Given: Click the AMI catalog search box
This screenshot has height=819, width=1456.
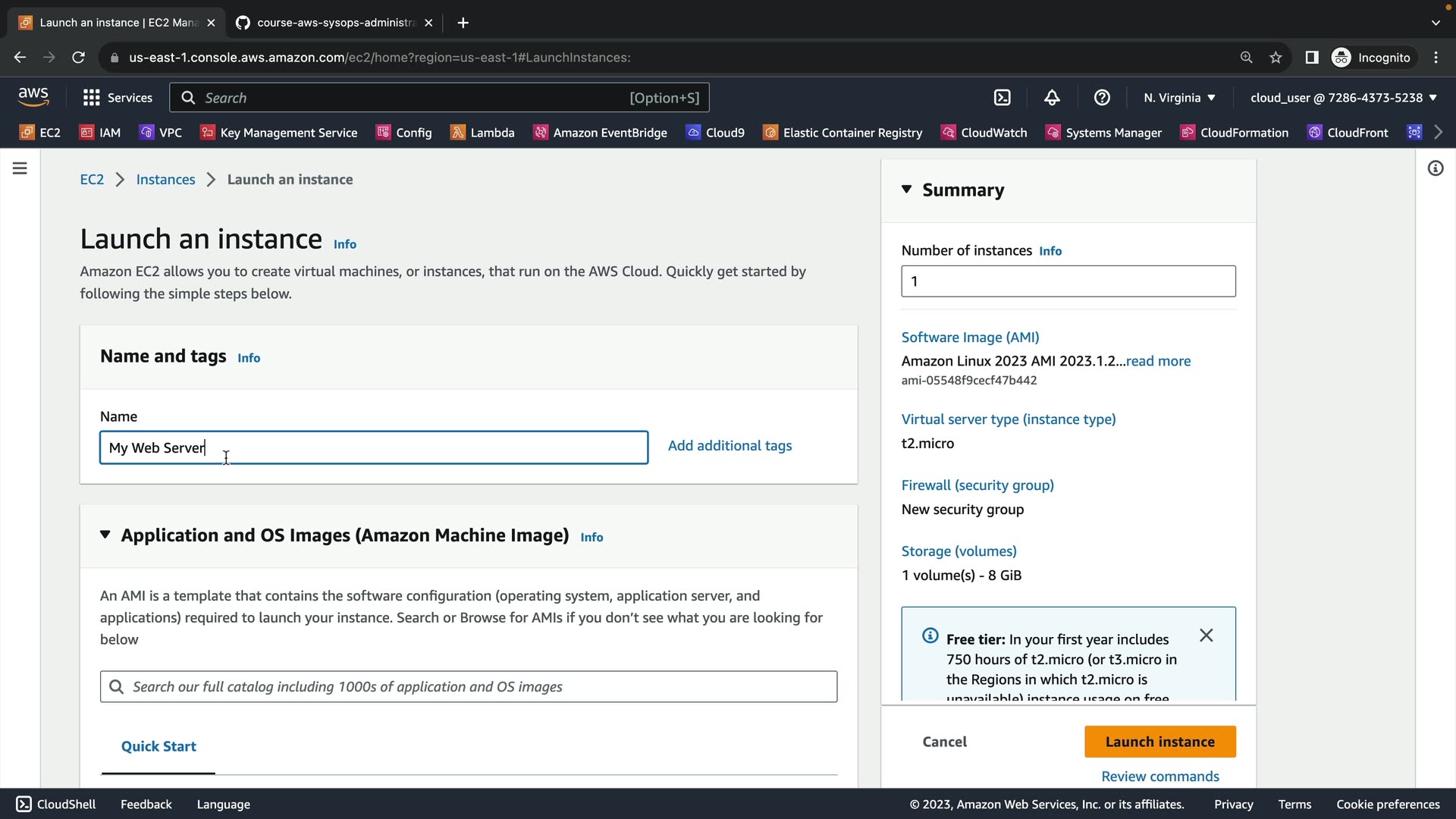Looking at the screenshot, I should pos(469,687).
